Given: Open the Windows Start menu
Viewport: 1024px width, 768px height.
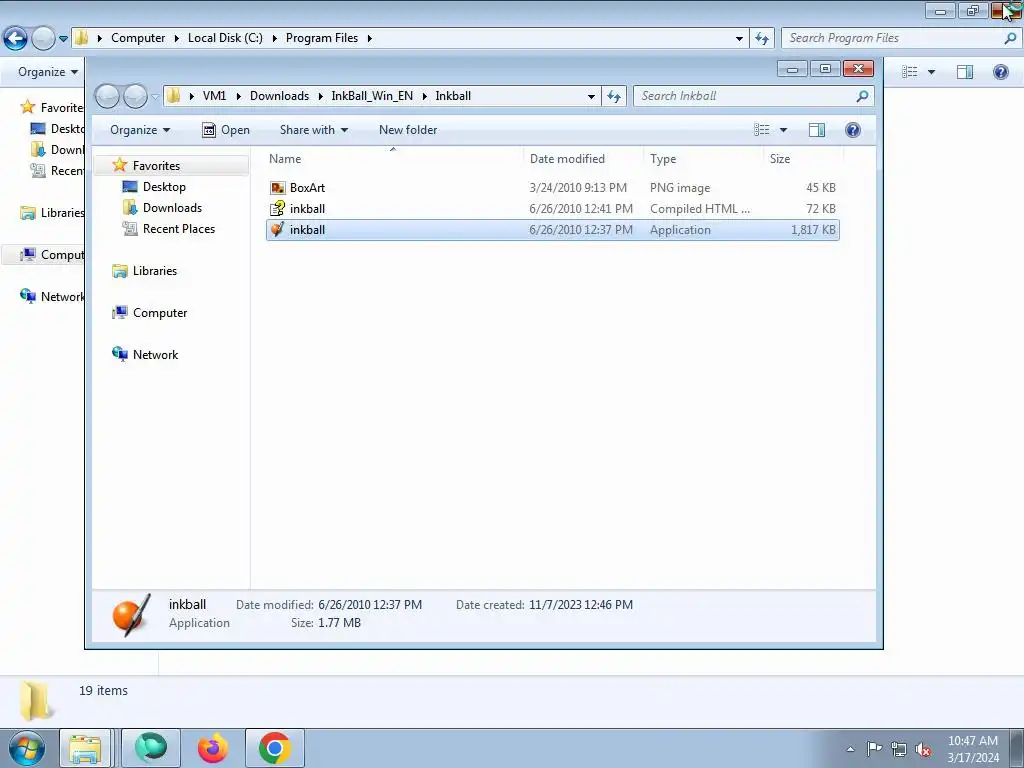Looking at the screenshot, I should (27, 748).
